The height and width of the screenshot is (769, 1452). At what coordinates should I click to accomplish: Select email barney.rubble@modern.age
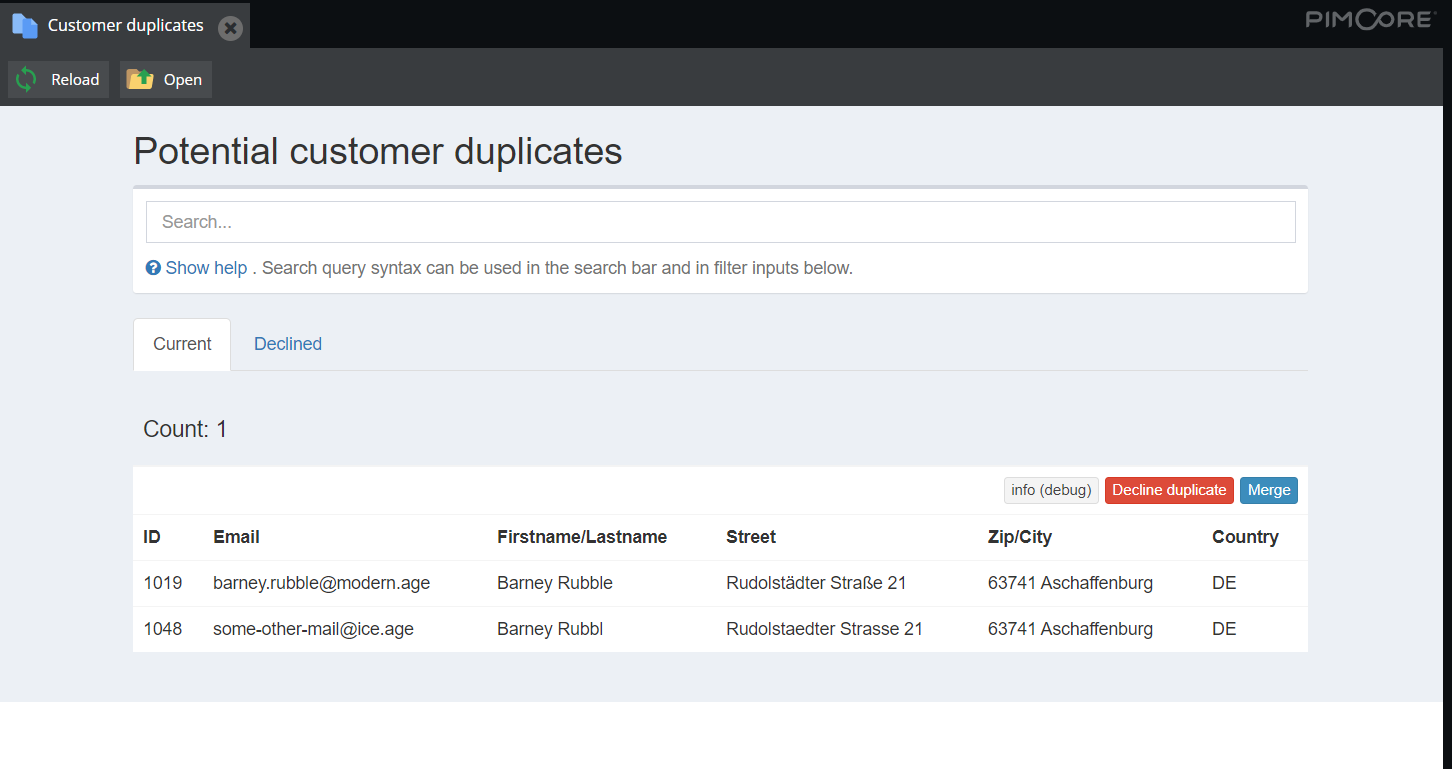coord(322,583)
